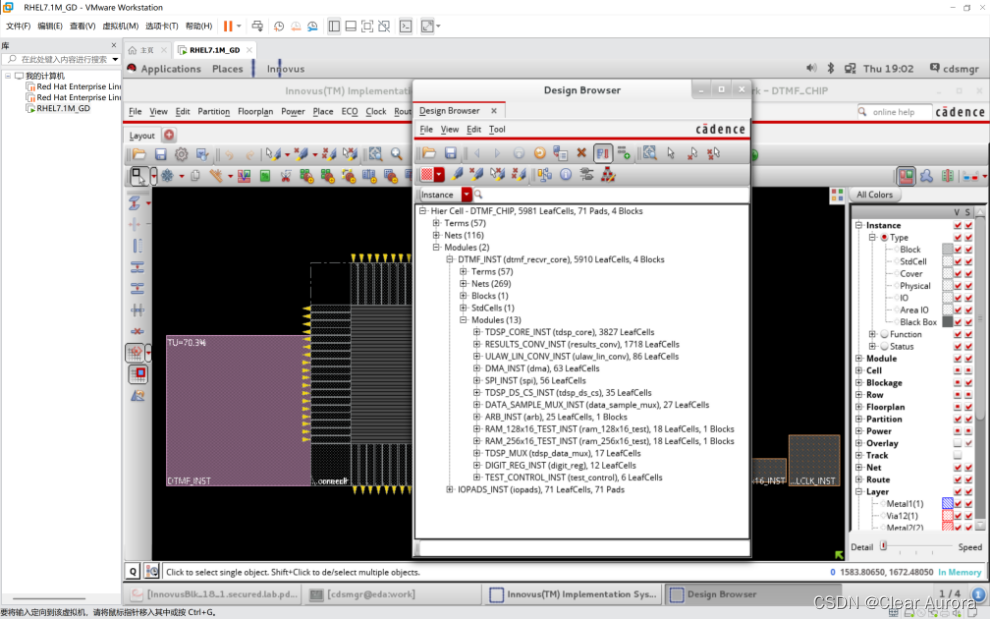Open Tool menu in Design Browser
The image size is (991, 619).
click(497, 129)
